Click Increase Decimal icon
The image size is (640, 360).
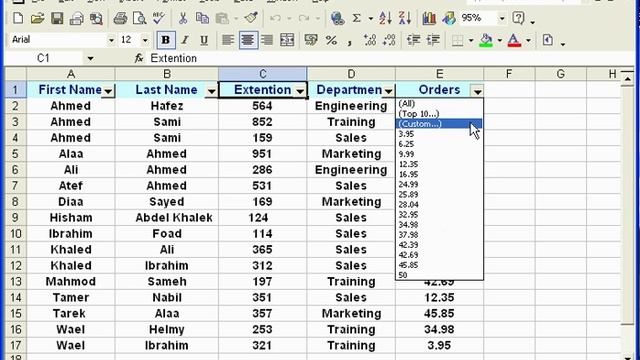click(370, 40)
